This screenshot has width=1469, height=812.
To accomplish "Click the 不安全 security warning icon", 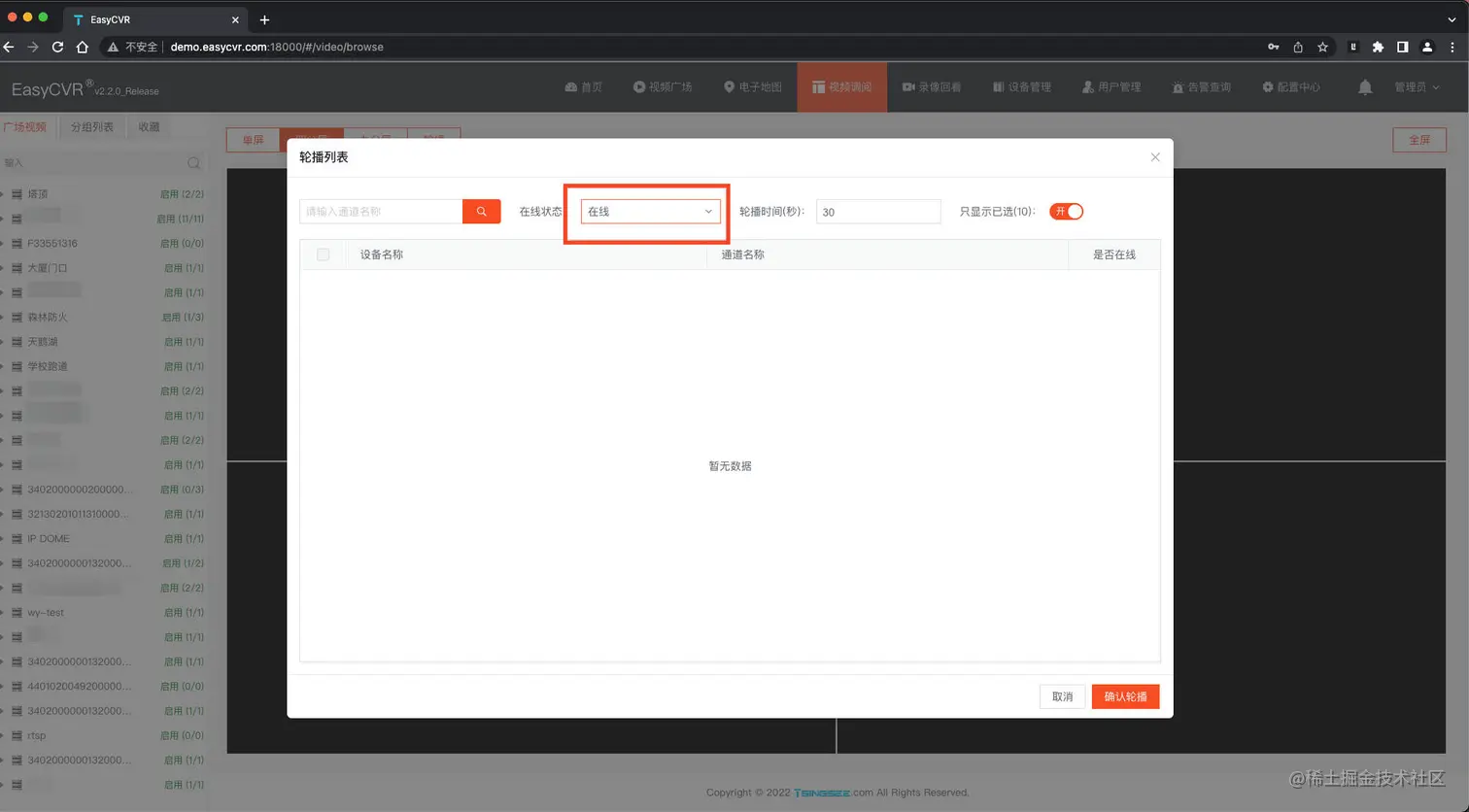I will tap(114, 47).
